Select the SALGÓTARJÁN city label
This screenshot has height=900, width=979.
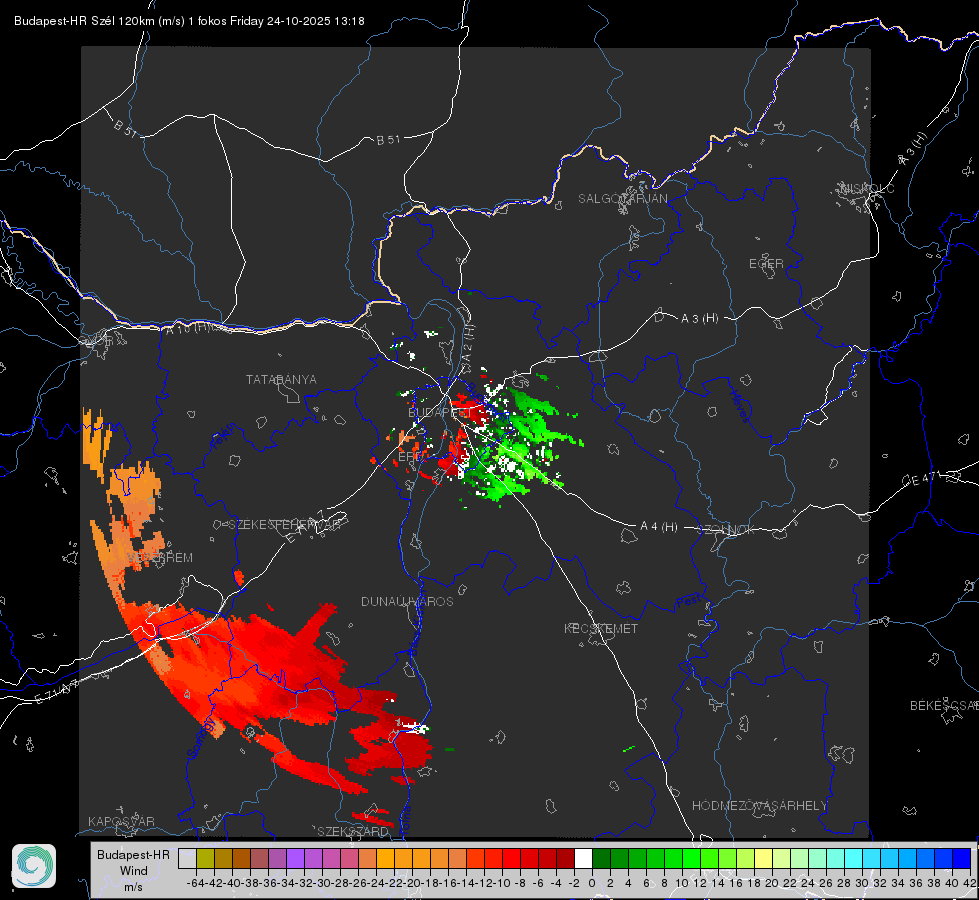622,199
